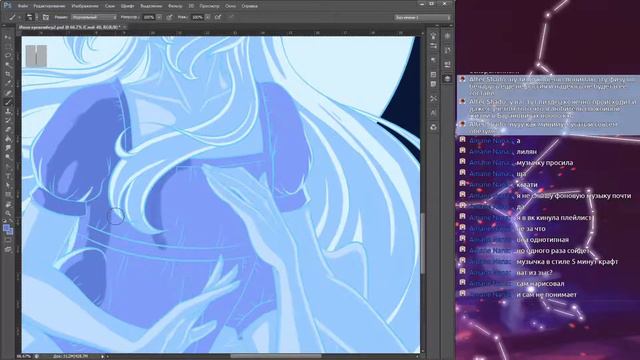Select the Healing Brush tool
Image resolution: width=640 pixels, height=360 pixels.
(x=8, y=93)
